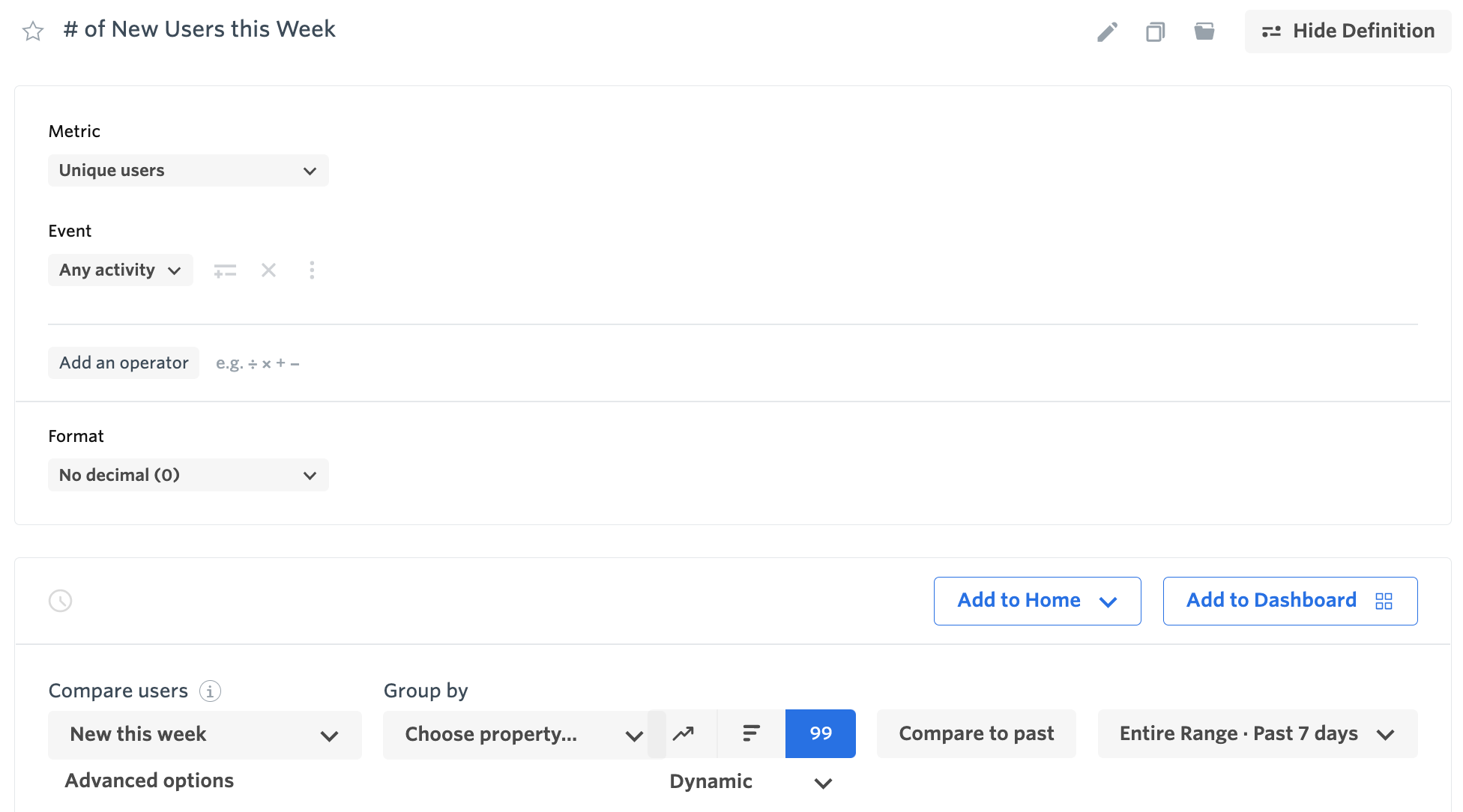This screenshot has height=812, width=1463.
Task: Open Entire Range Past 7 days selector
Action: click(1257, 734)
